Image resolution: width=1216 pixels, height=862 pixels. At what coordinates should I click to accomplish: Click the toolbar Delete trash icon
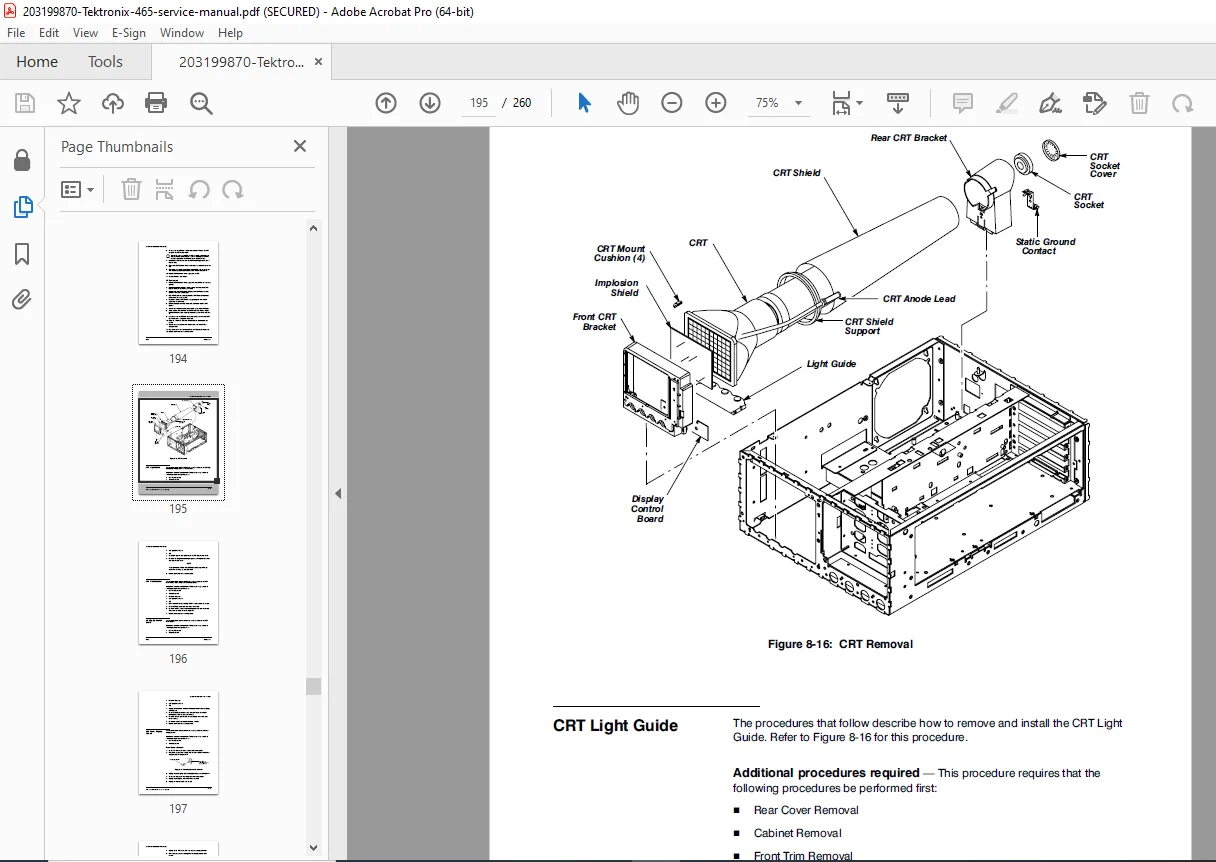point(1139,103)
